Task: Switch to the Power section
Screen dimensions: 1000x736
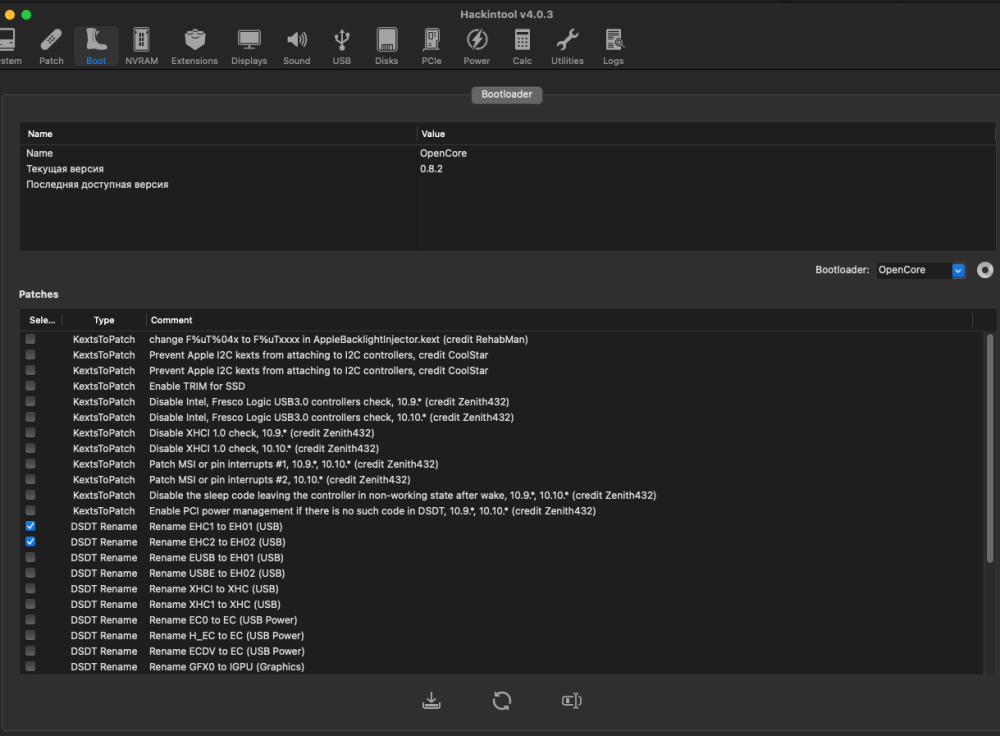Action: pyautogui.click(x=476, y=47)
